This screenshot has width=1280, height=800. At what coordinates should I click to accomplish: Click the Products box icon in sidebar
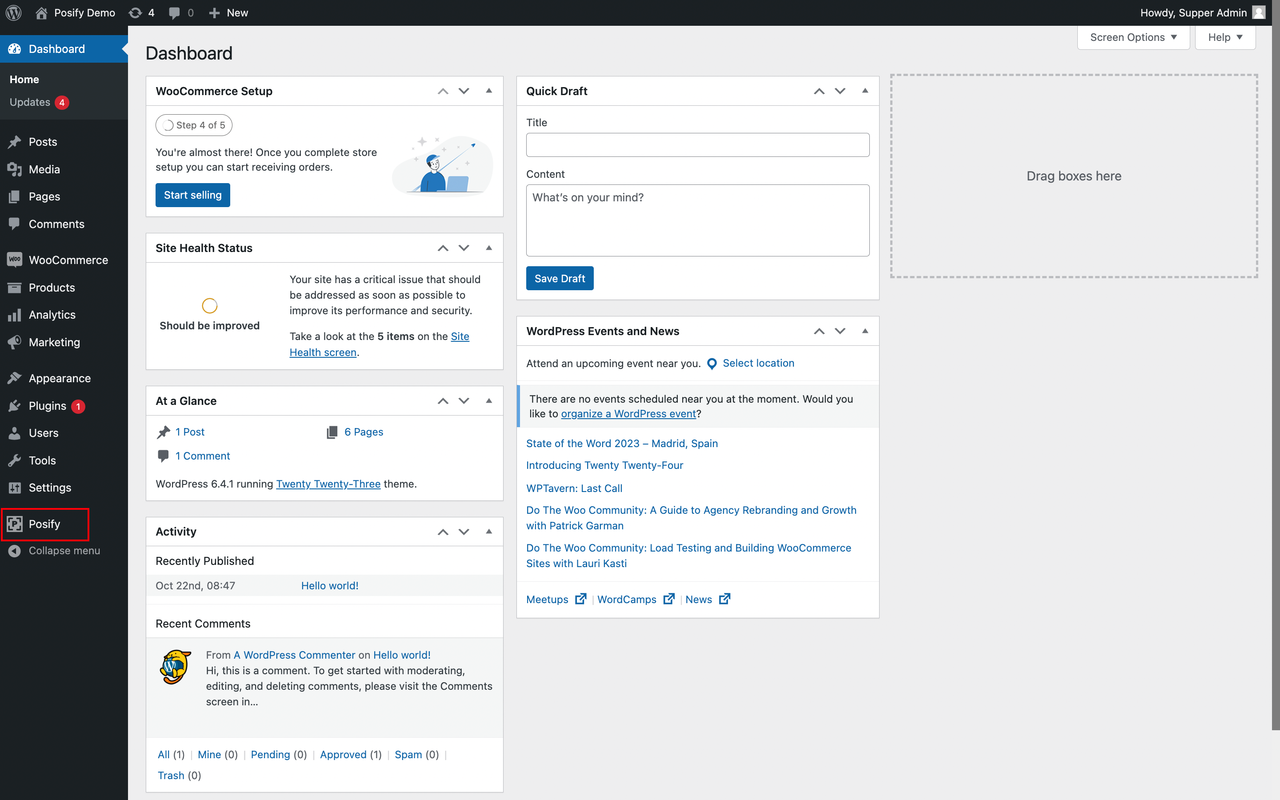point(14,288)
